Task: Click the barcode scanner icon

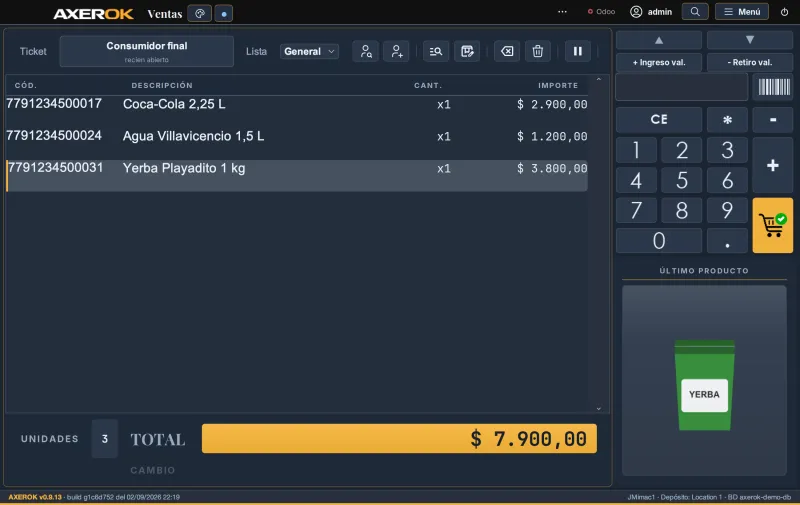Action: (x=773, y=87)
